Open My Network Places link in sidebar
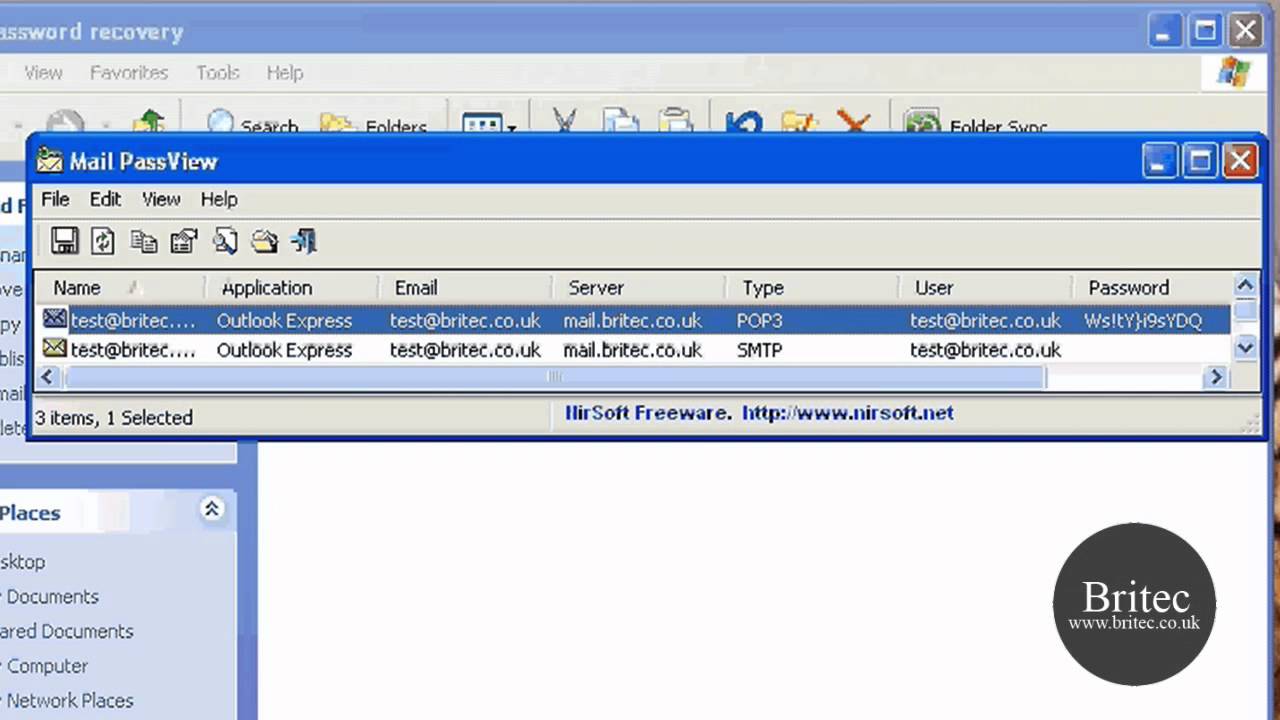Viewport: 1280px width, 720px height. tap(68, 700)
